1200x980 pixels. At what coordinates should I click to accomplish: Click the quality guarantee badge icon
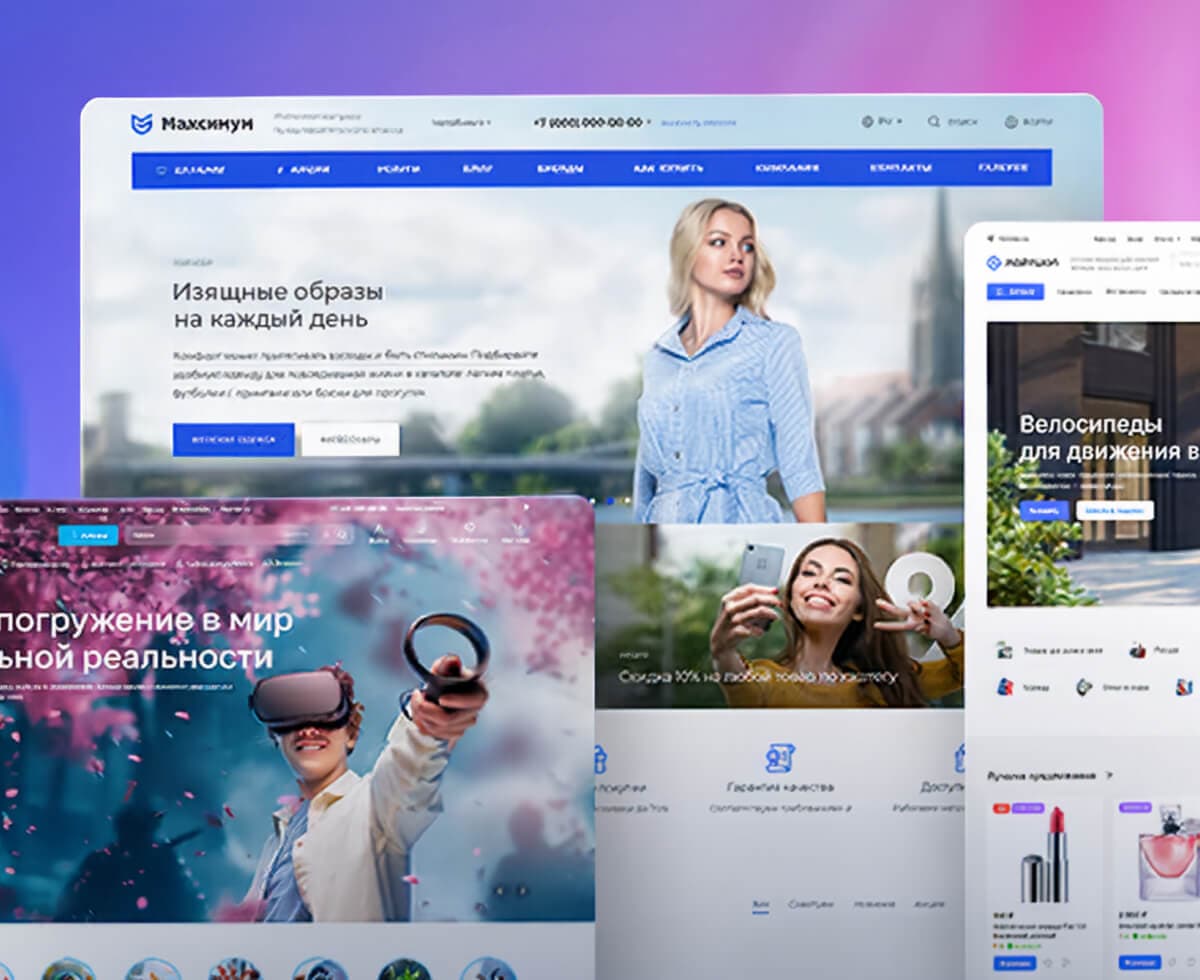(779, 758)
